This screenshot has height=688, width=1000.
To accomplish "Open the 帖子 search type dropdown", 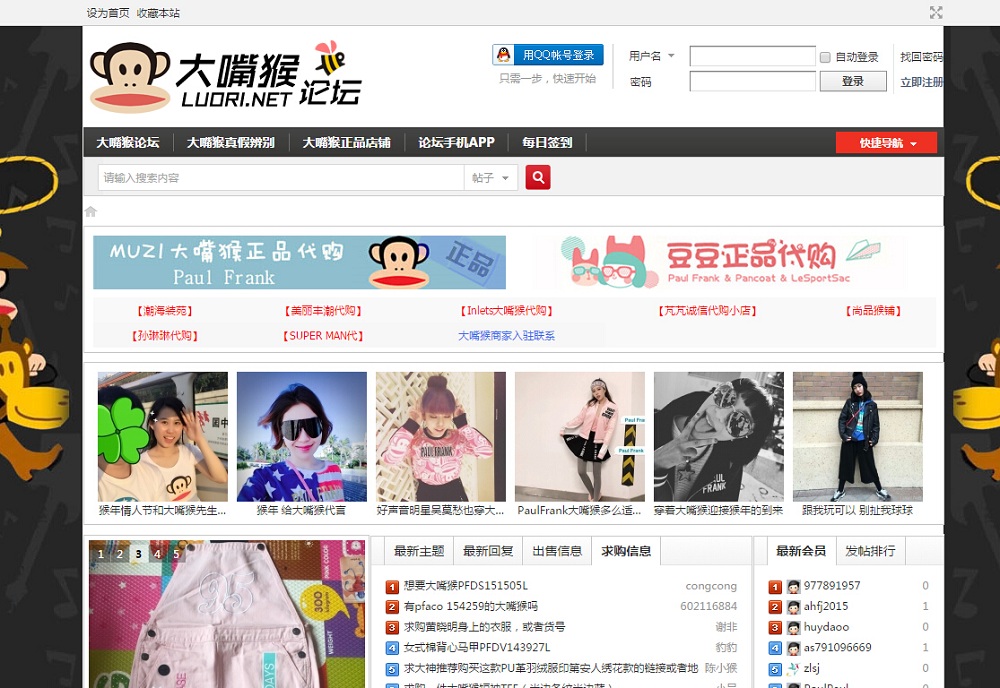I will [490, 178].
